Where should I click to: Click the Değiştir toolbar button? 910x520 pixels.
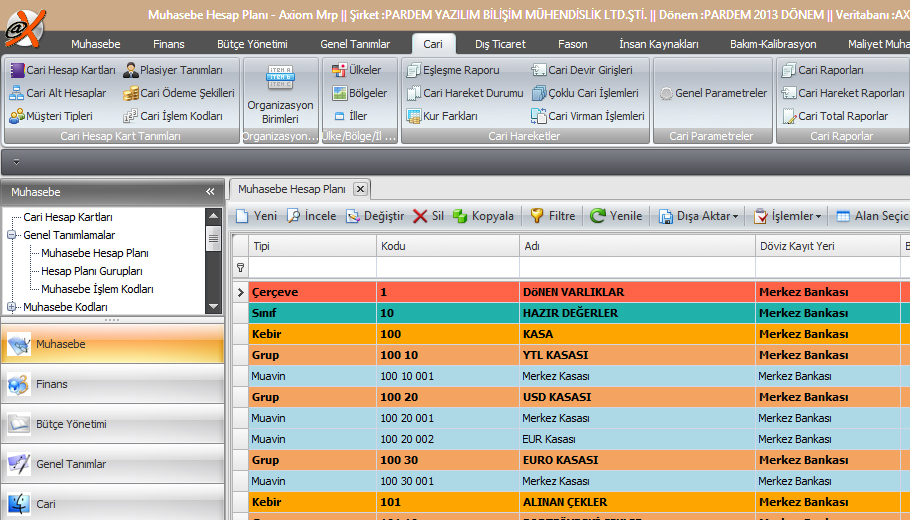click(x=375, y=216)
